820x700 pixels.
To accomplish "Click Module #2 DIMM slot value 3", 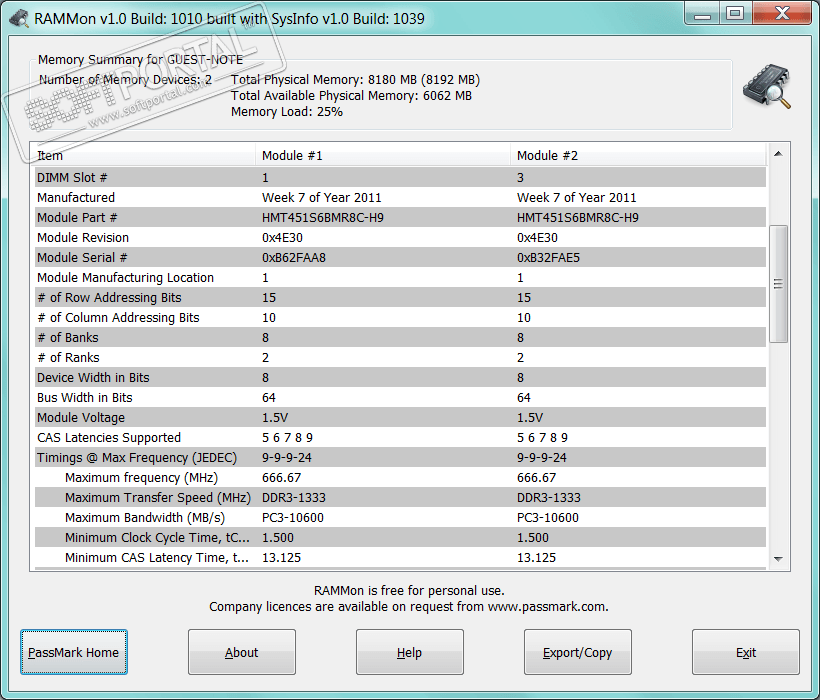I will (x=520, y=178).
